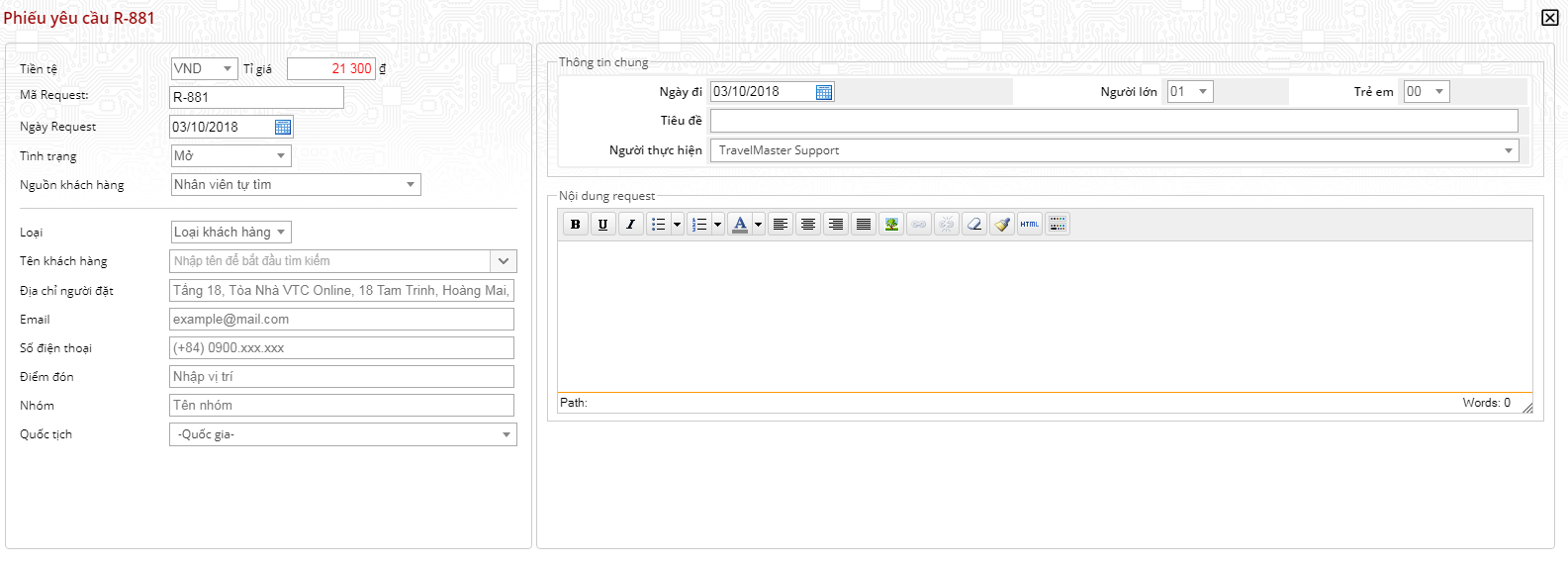Image resolution: width=1568 pixels, height=567 pixels.
Task: Insert an image into the editor
Action: [891, 225]
